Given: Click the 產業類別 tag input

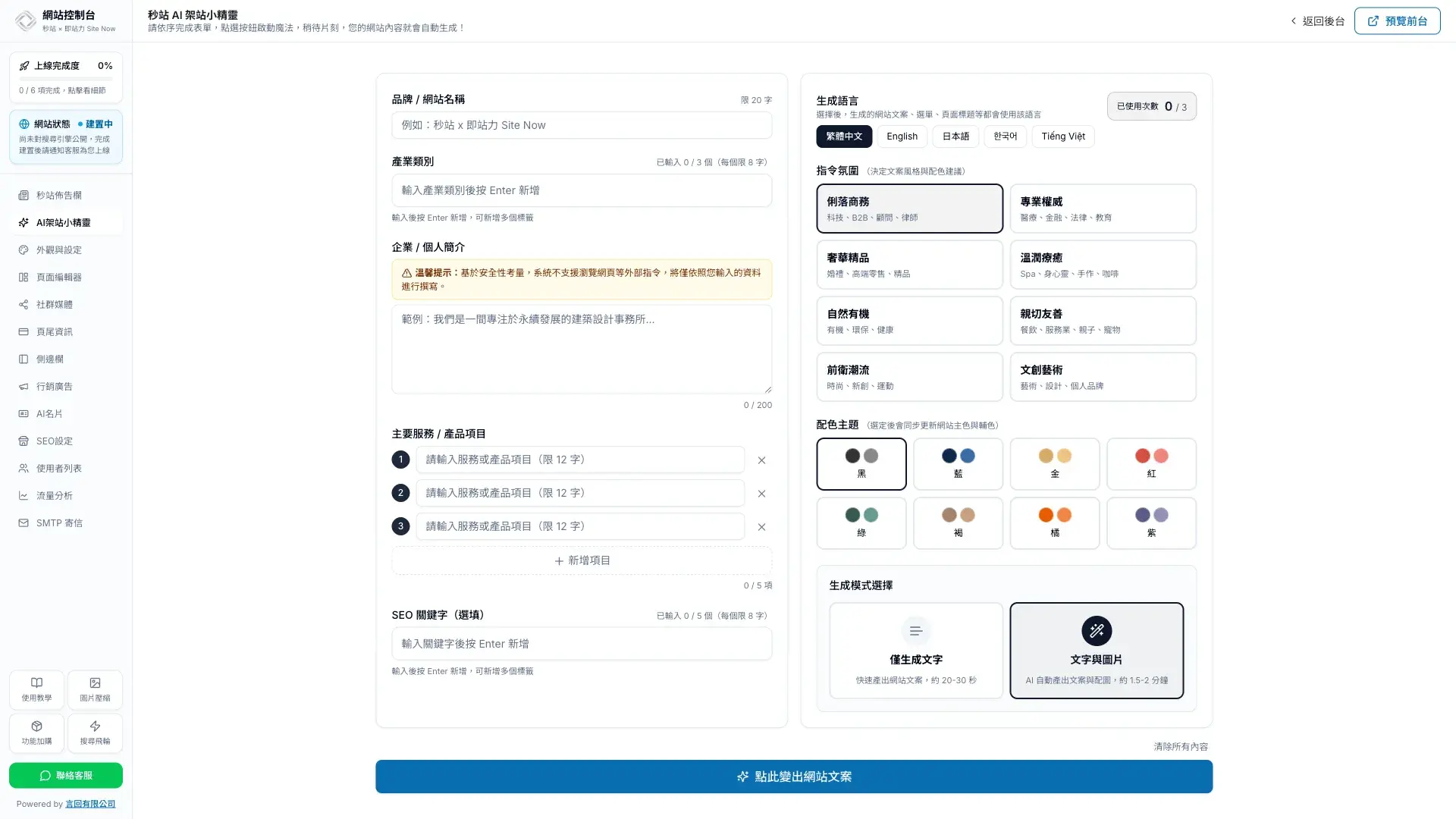Looking at the screenshot, I should click(582, 190).
